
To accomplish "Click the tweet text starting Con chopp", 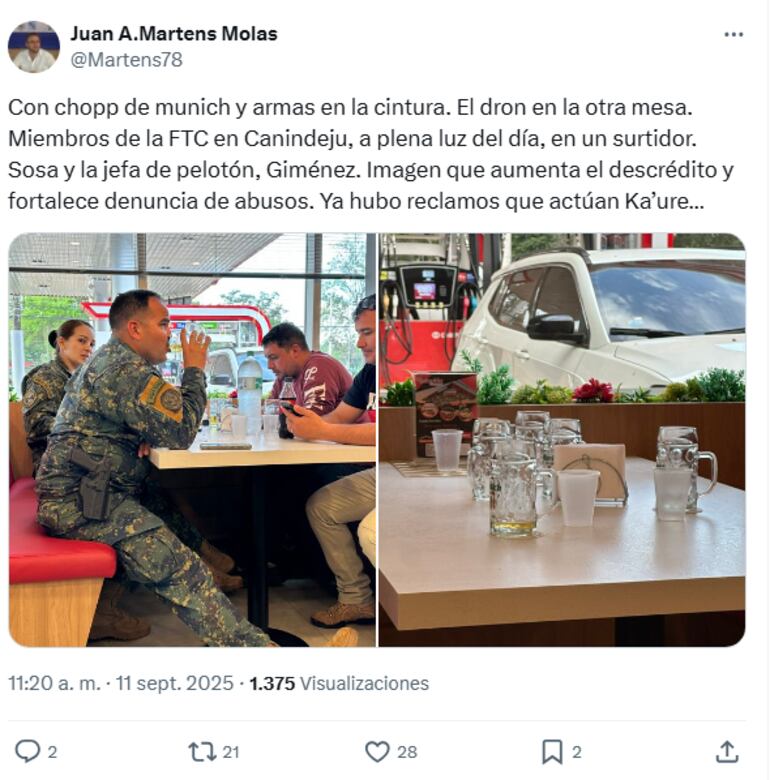I will click(x=371, y=154).
